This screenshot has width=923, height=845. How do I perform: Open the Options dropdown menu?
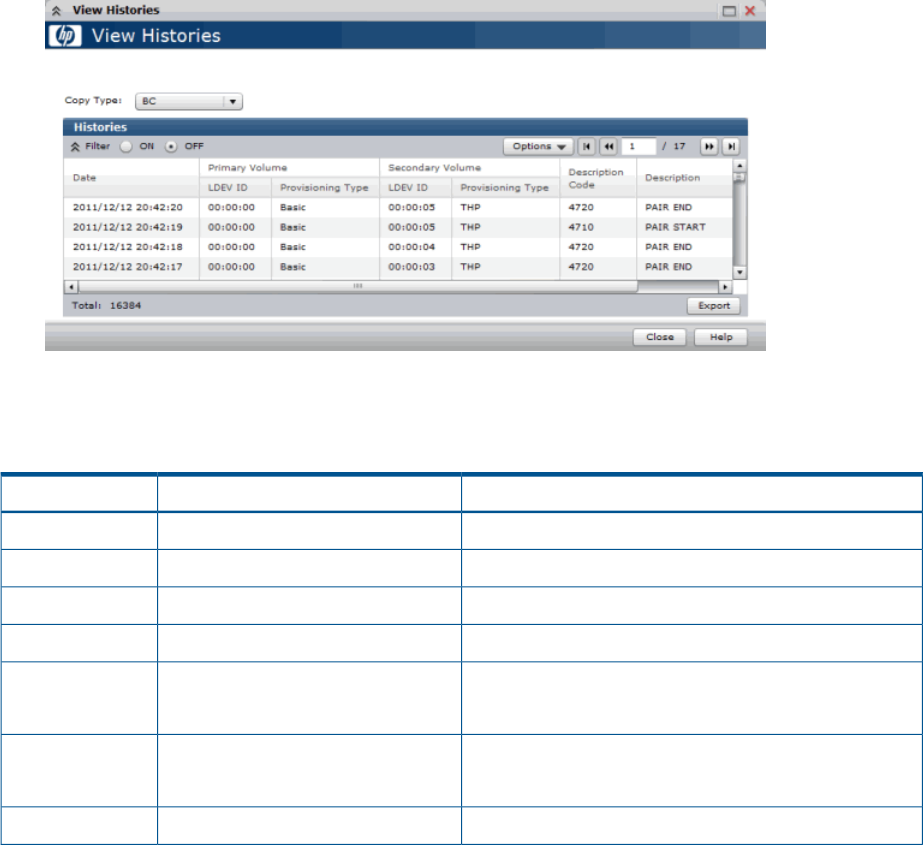pyautogui.click(x=538, y=147)
